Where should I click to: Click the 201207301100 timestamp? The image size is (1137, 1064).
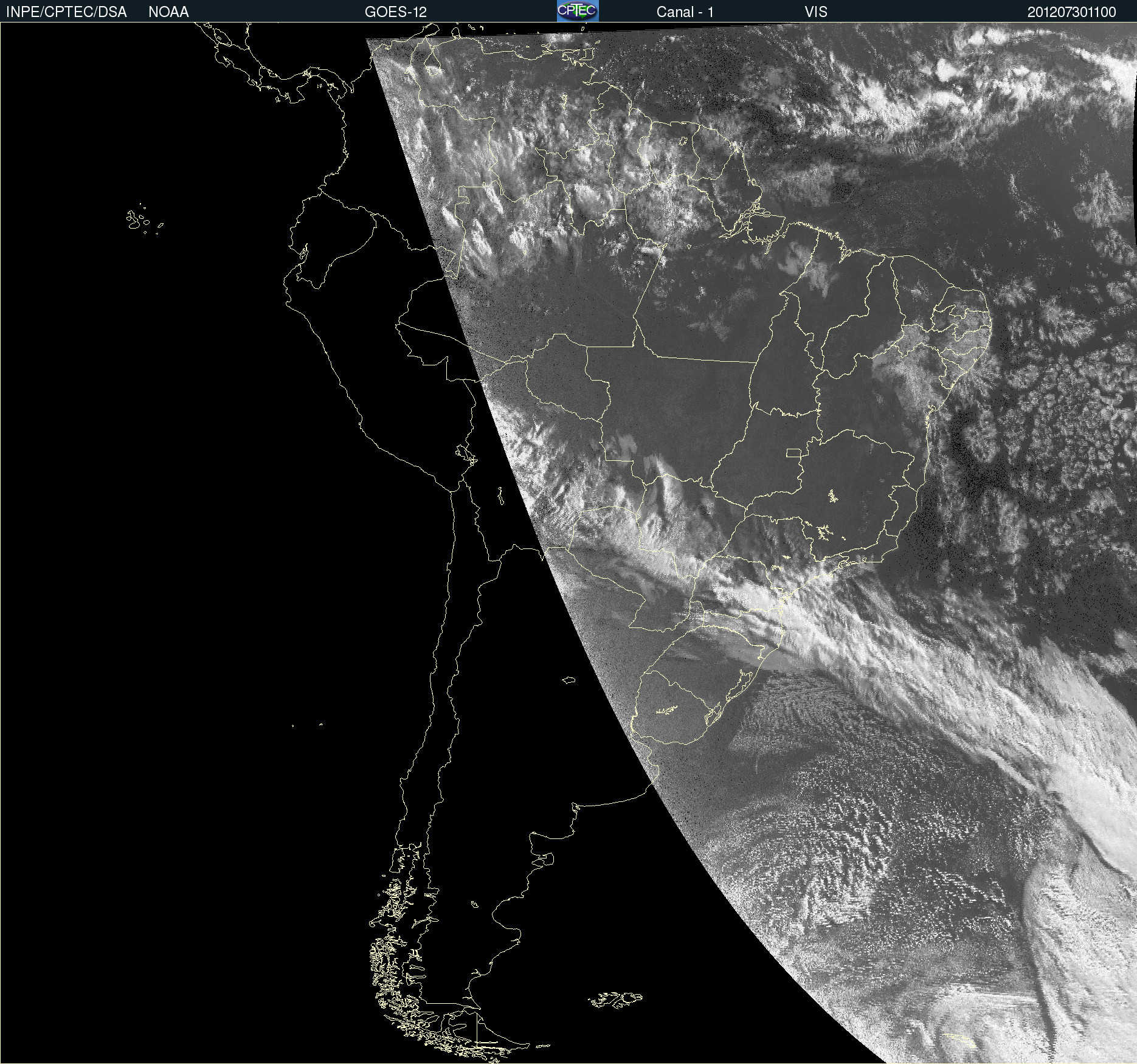(x=1072, y=12)
